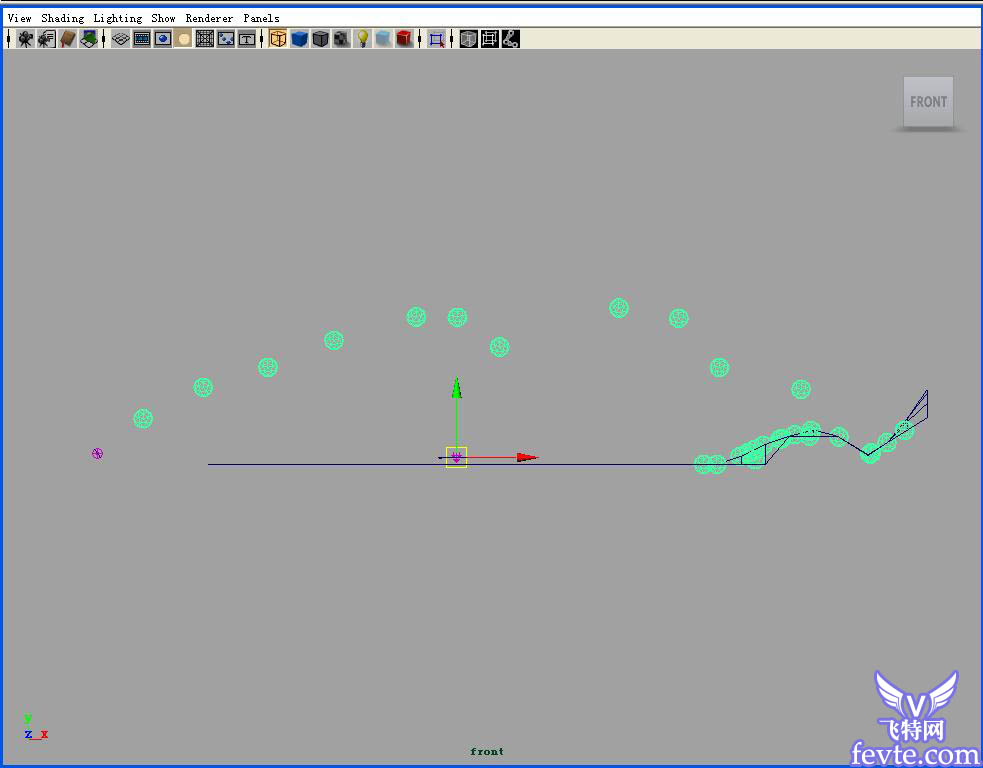Click the Select Camera icon
The width and height of the screenshot is (983, 768).
pos(25,39)
